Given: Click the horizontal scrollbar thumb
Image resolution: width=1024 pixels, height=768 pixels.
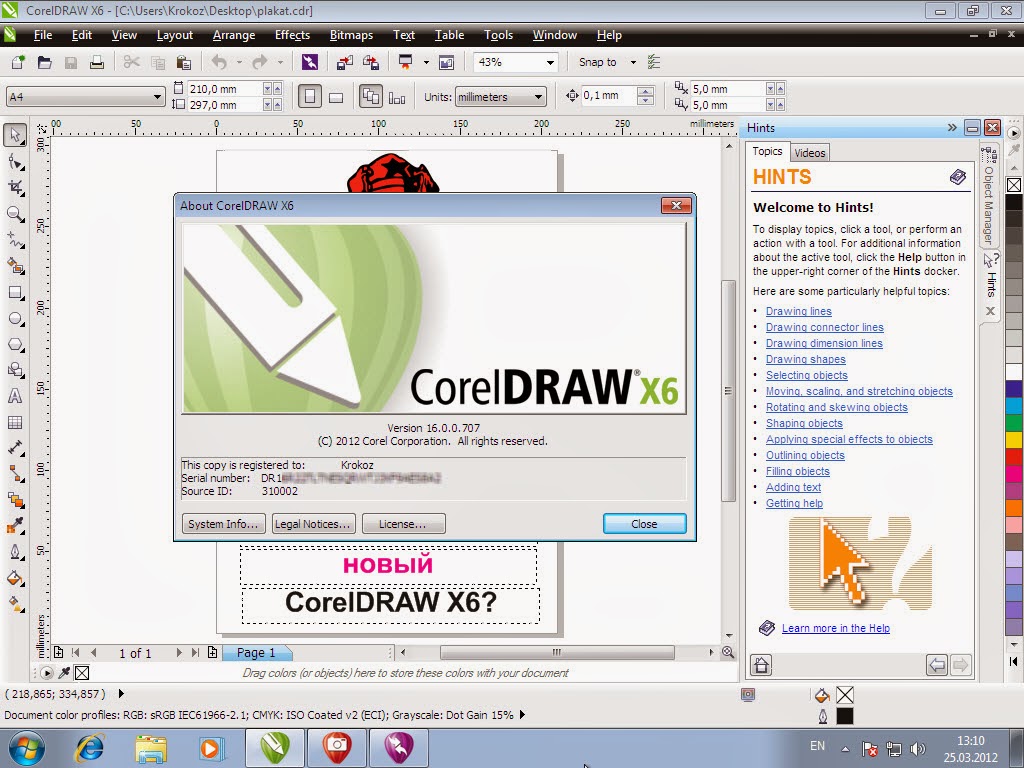Looking at the screenshot, I should (556, 652).
